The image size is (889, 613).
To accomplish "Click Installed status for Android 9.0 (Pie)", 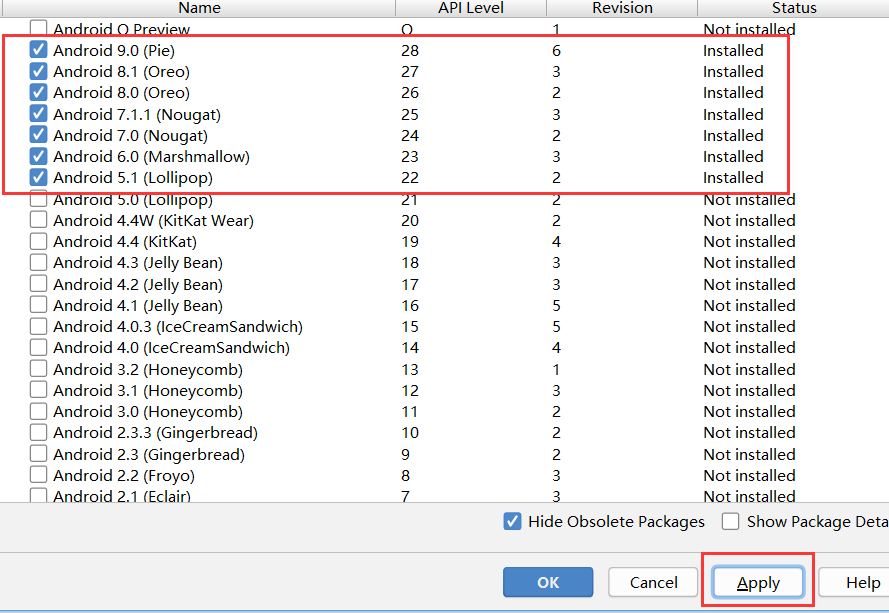I will coord(733,50).
